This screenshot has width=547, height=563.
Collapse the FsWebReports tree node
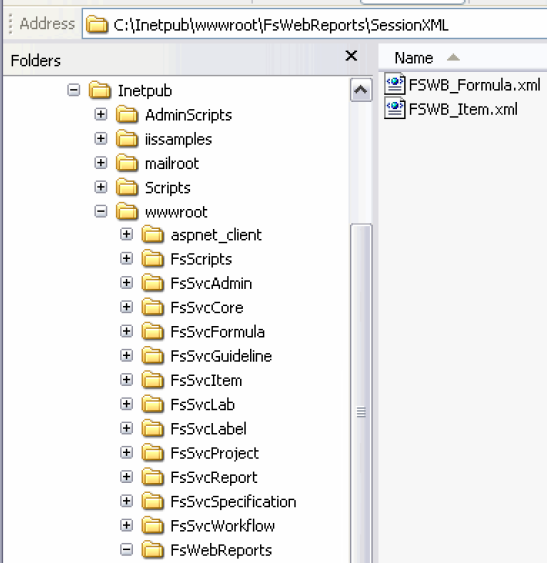pyautogui.click(x=126, y=549)
